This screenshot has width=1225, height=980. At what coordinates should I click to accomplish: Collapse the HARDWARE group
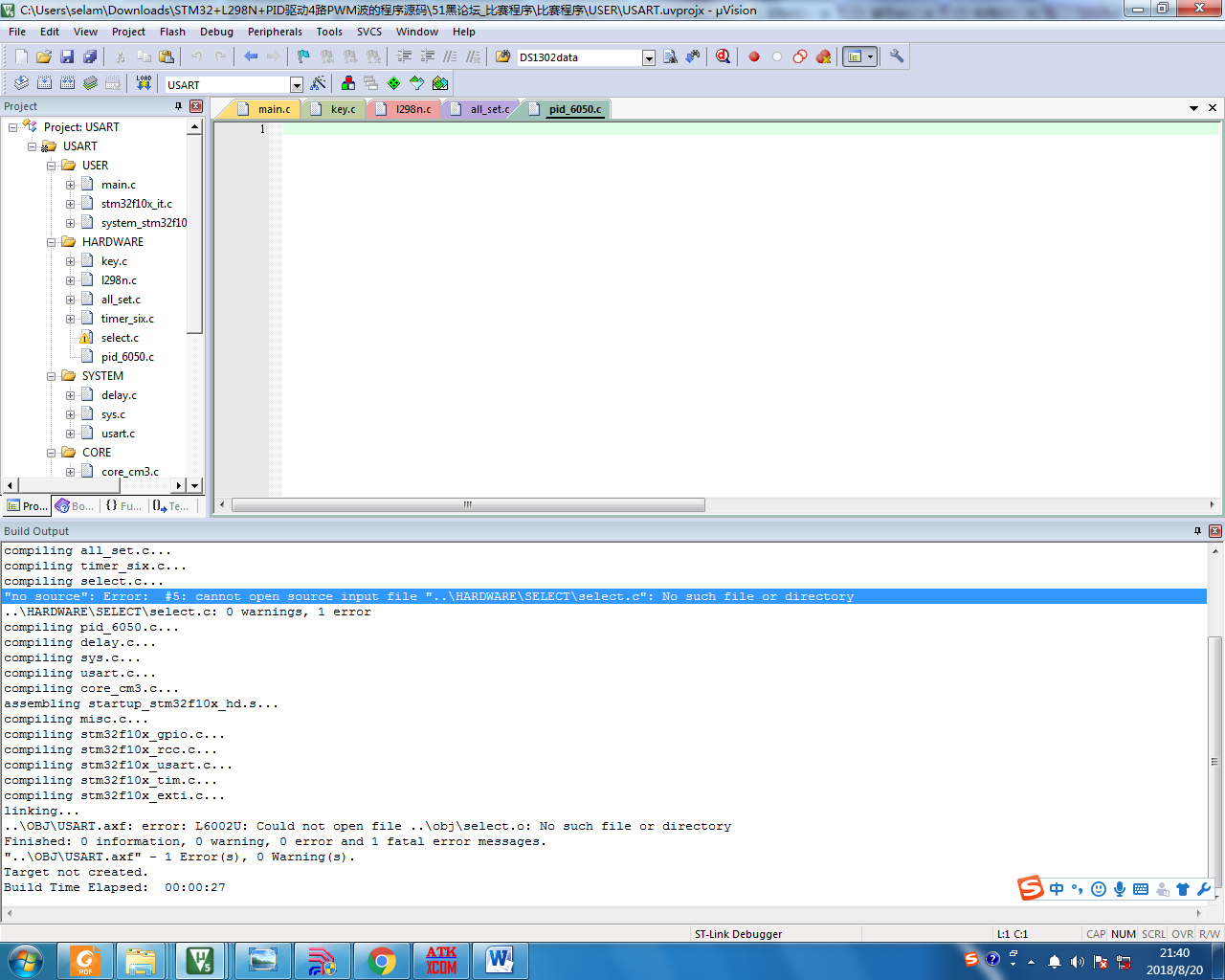[x=52, y=242]
